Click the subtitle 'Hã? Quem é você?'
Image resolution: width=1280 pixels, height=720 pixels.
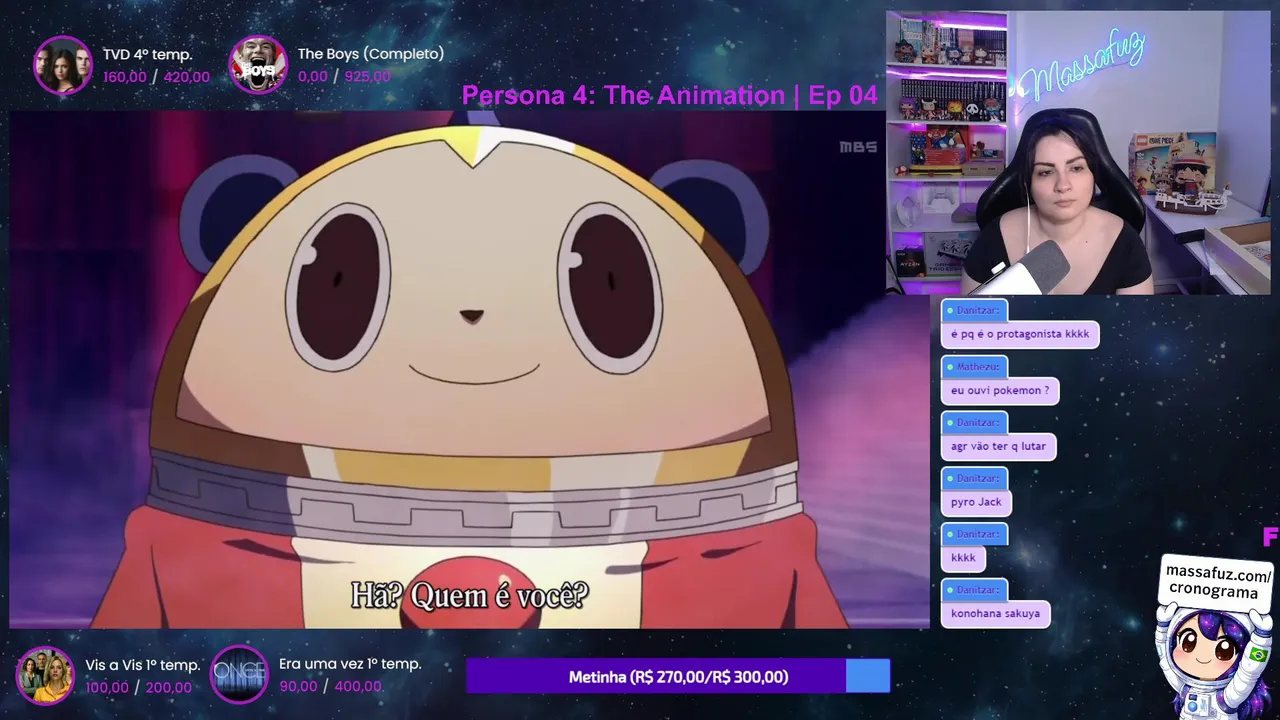coord(469,595)
